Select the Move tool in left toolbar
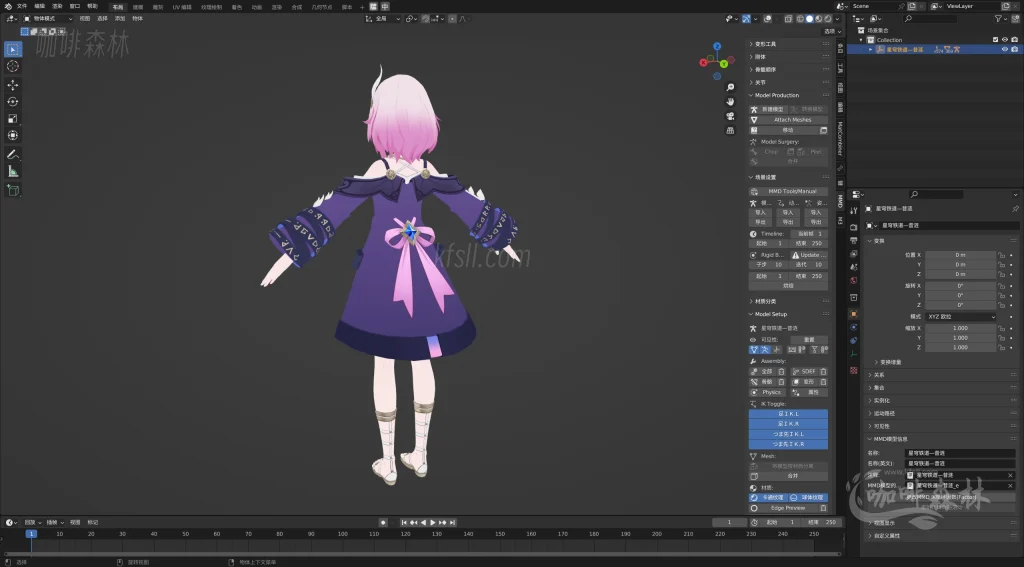Image resolution: width=1024 pixels, height=567 pixels. point(12,85)
